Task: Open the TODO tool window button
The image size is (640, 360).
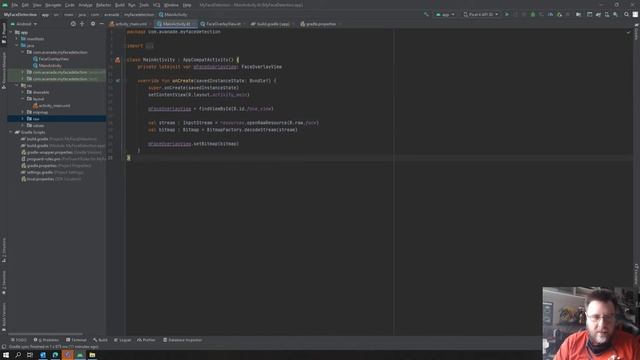Action: click(19, 340)
